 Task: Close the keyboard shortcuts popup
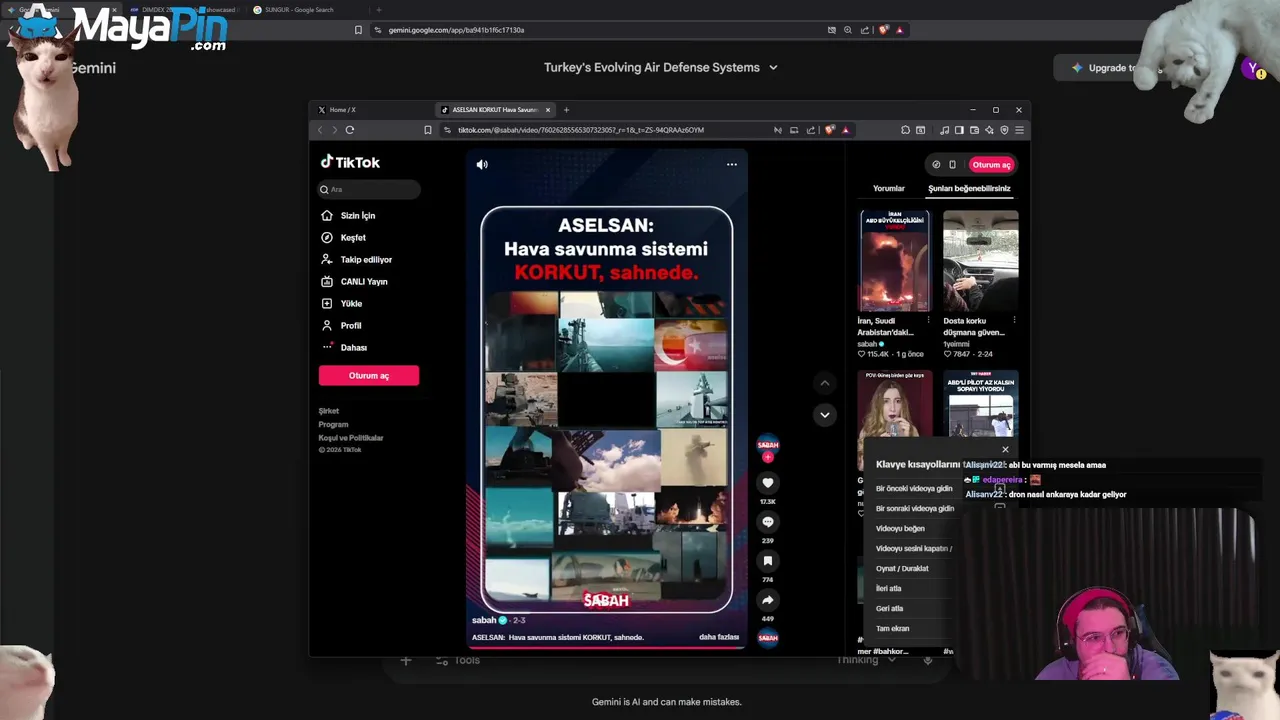coord(1005,450)
